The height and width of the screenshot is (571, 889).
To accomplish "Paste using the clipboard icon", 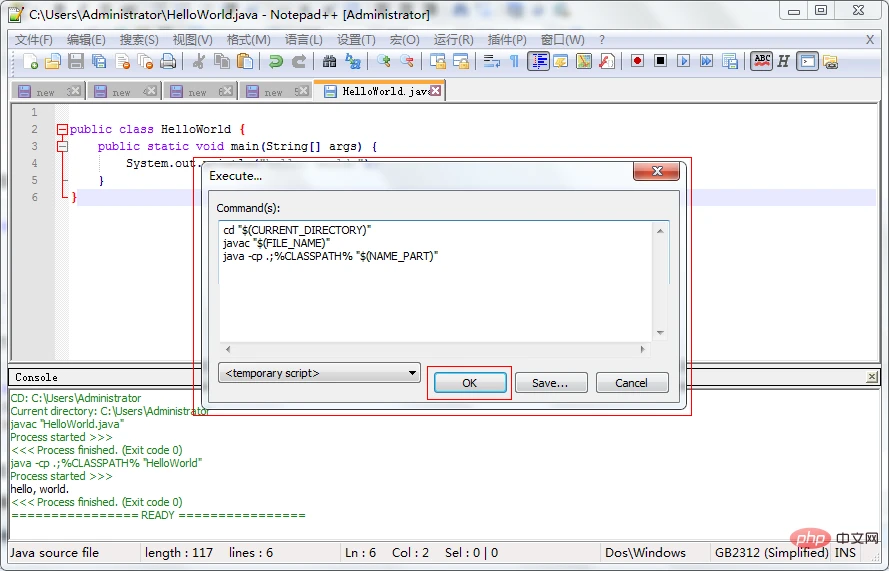I will pyautogui.click(x=245, y=61).
